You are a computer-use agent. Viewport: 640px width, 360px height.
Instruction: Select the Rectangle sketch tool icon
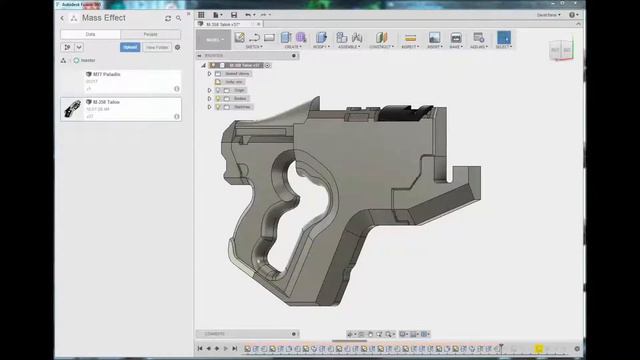(269, 38)
